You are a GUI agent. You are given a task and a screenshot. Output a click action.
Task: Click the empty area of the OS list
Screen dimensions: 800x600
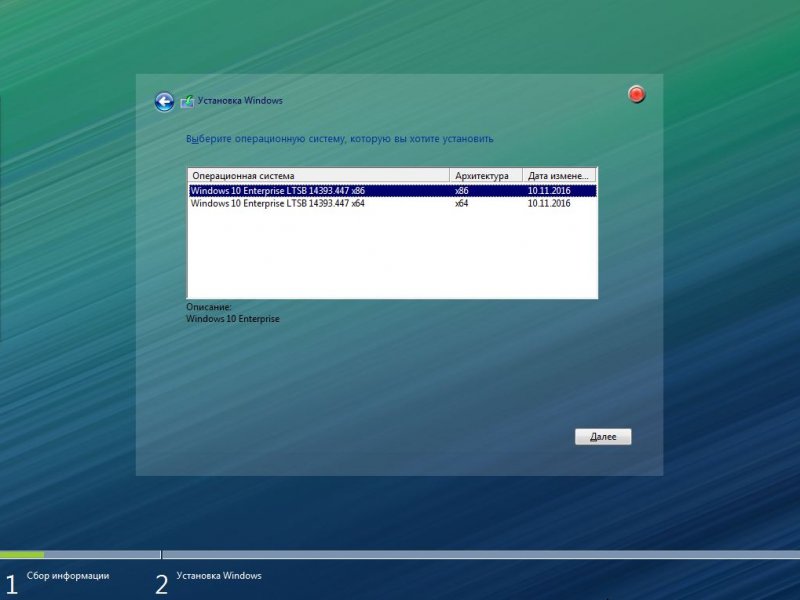(x=390, y=255)
